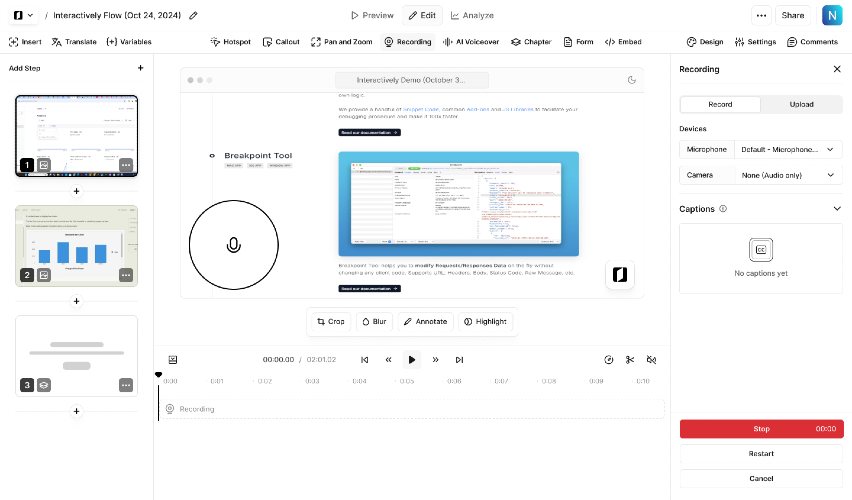Insert step after step 1
The height and width of the screenshot is (500, 852).
[77, 191]
